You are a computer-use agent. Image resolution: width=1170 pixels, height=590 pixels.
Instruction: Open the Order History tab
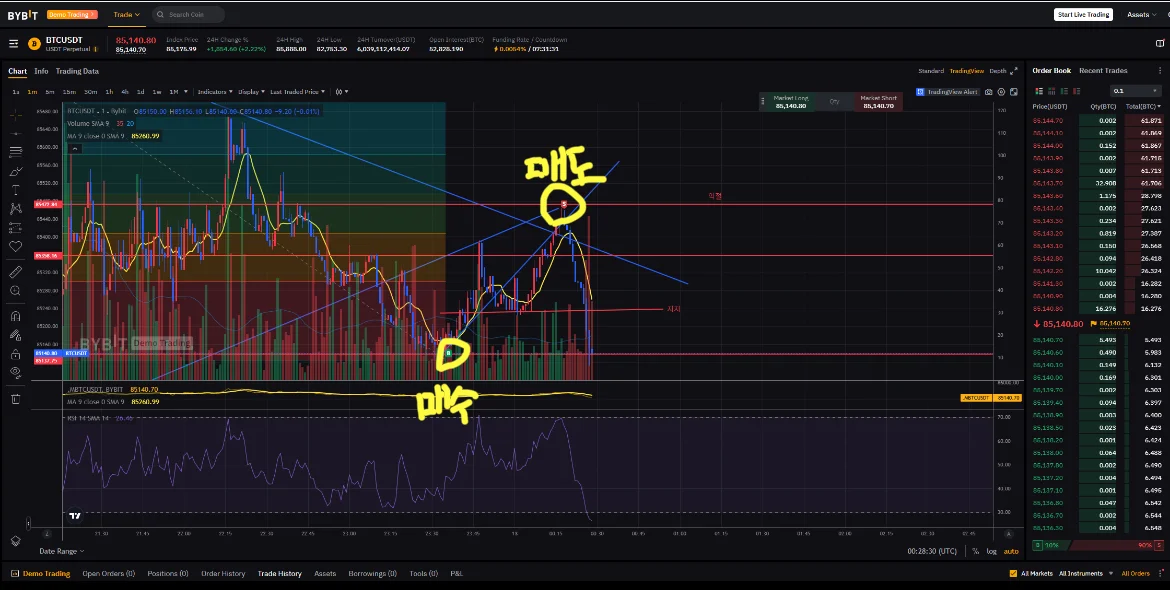[x=223, y=574]
